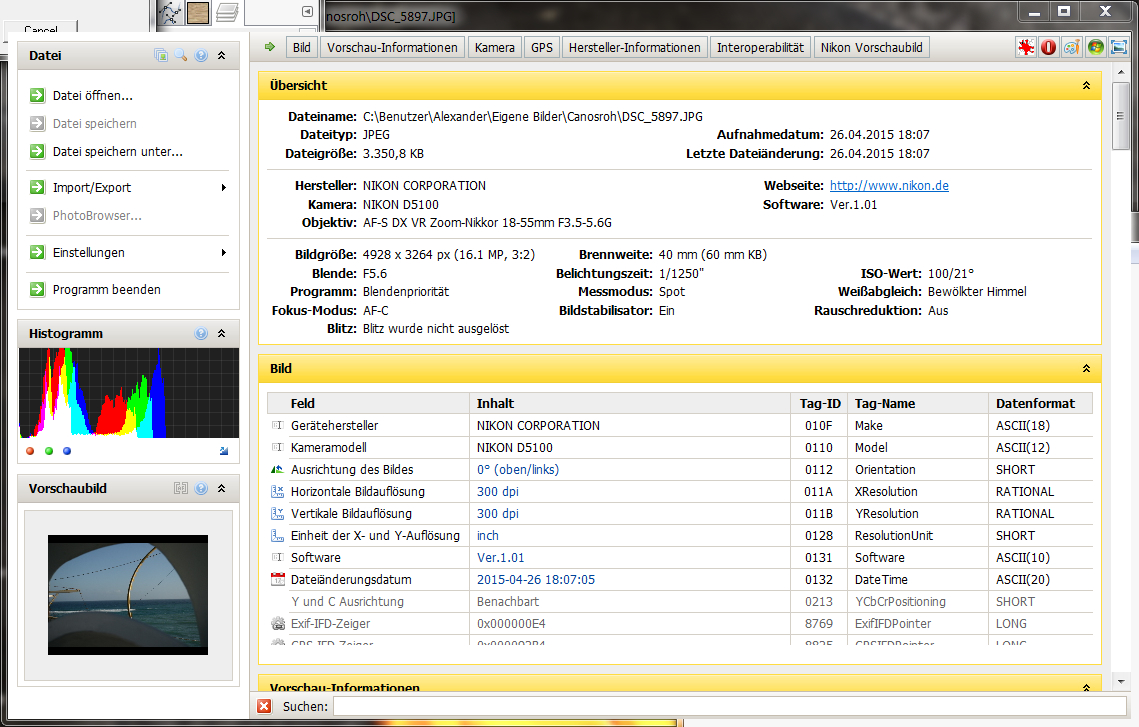The image size is (1139, 727).
Task: Click the fullscreen view icon at toolbar end
Action: 1118,47
